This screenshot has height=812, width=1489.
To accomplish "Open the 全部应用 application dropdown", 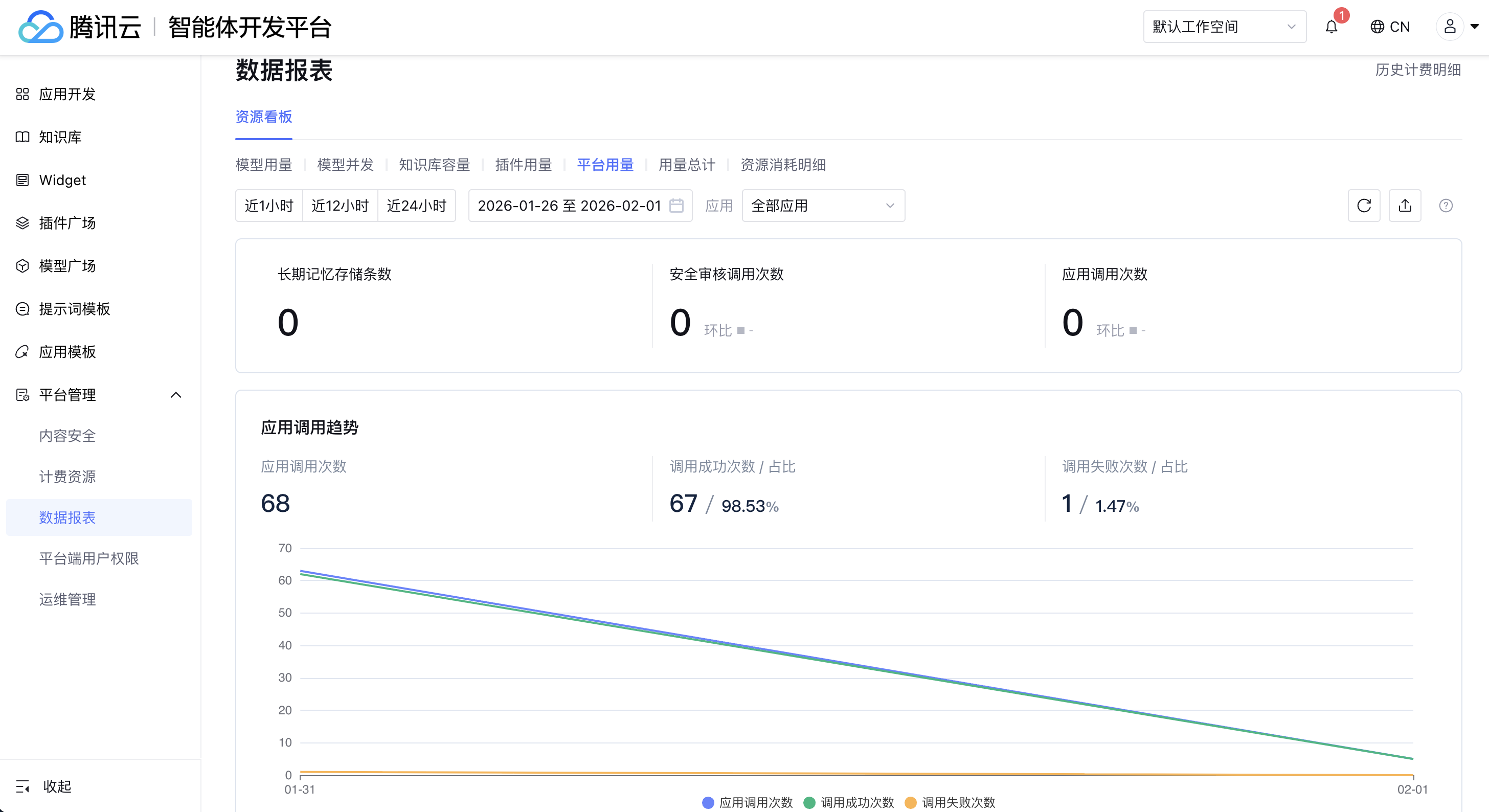I will click(x=823, y=206).
